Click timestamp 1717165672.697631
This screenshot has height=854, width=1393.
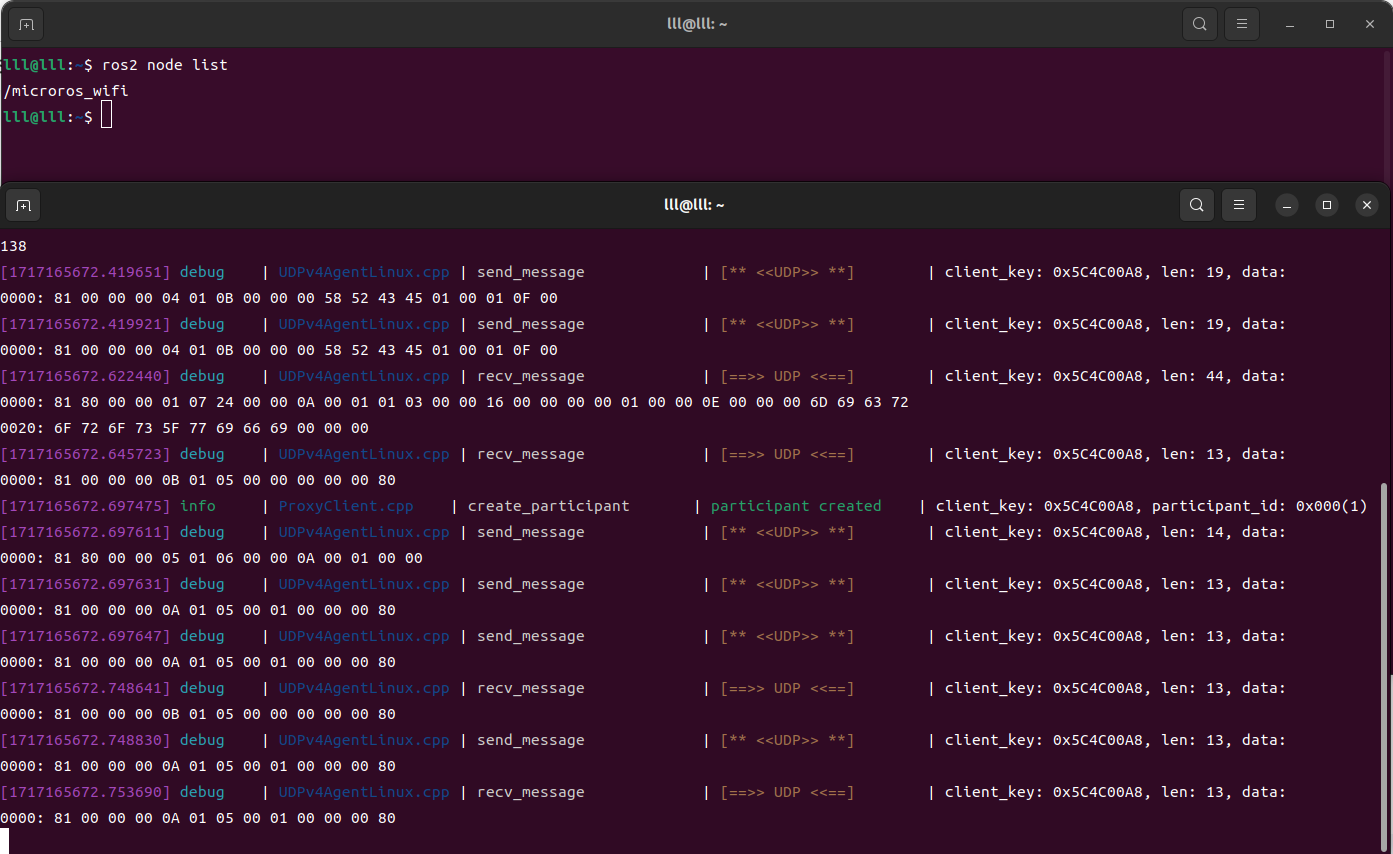point(86,584)
